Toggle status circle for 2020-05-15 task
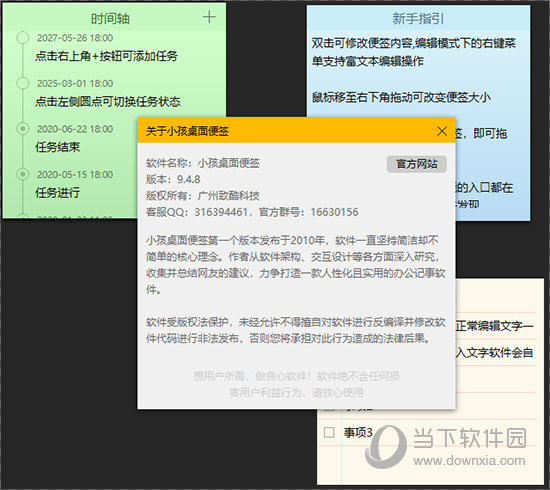Screen dimensions: 550x490 point(23,174)
